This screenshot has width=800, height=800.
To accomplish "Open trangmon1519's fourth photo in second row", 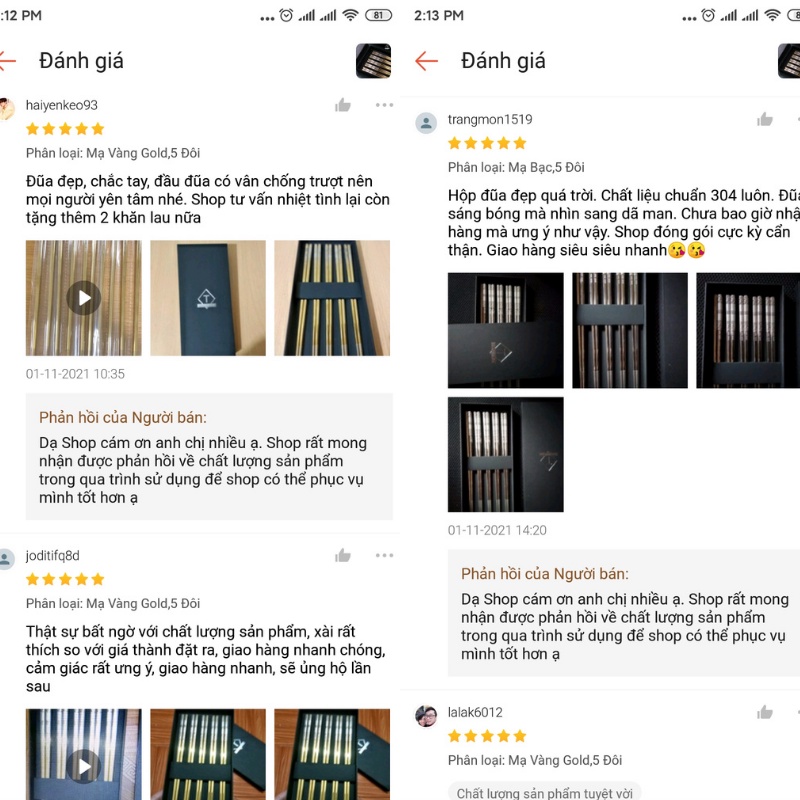I will point(505,454).
